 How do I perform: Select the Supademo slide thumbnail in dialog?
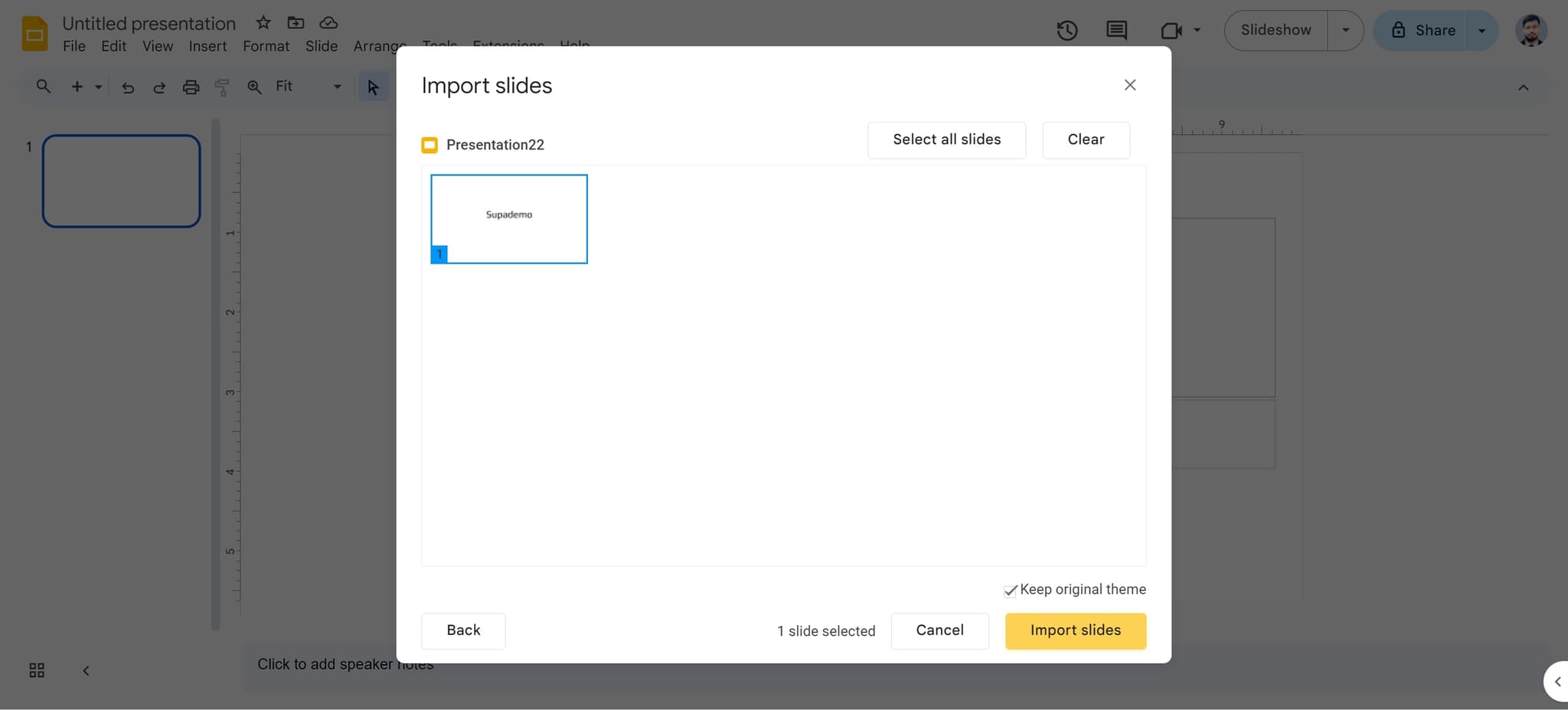(508, 218)
